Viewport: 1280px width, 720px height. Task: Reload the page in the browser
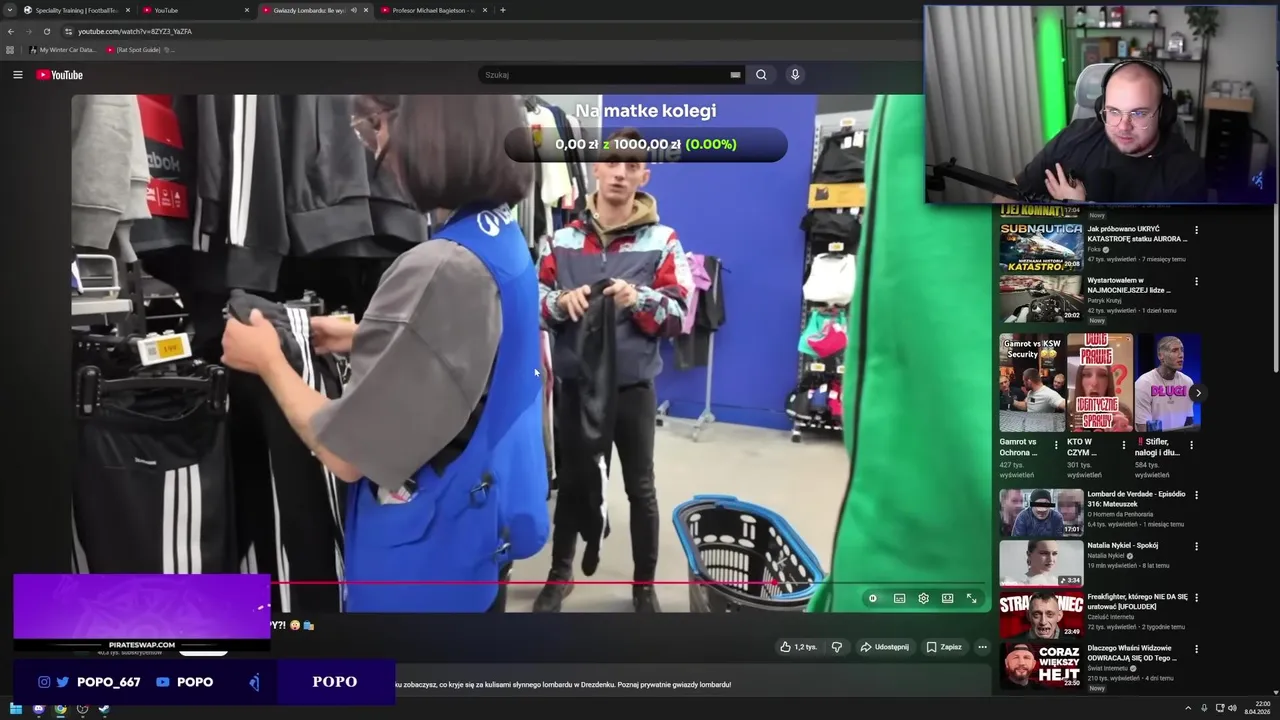(x=46, y=31)
